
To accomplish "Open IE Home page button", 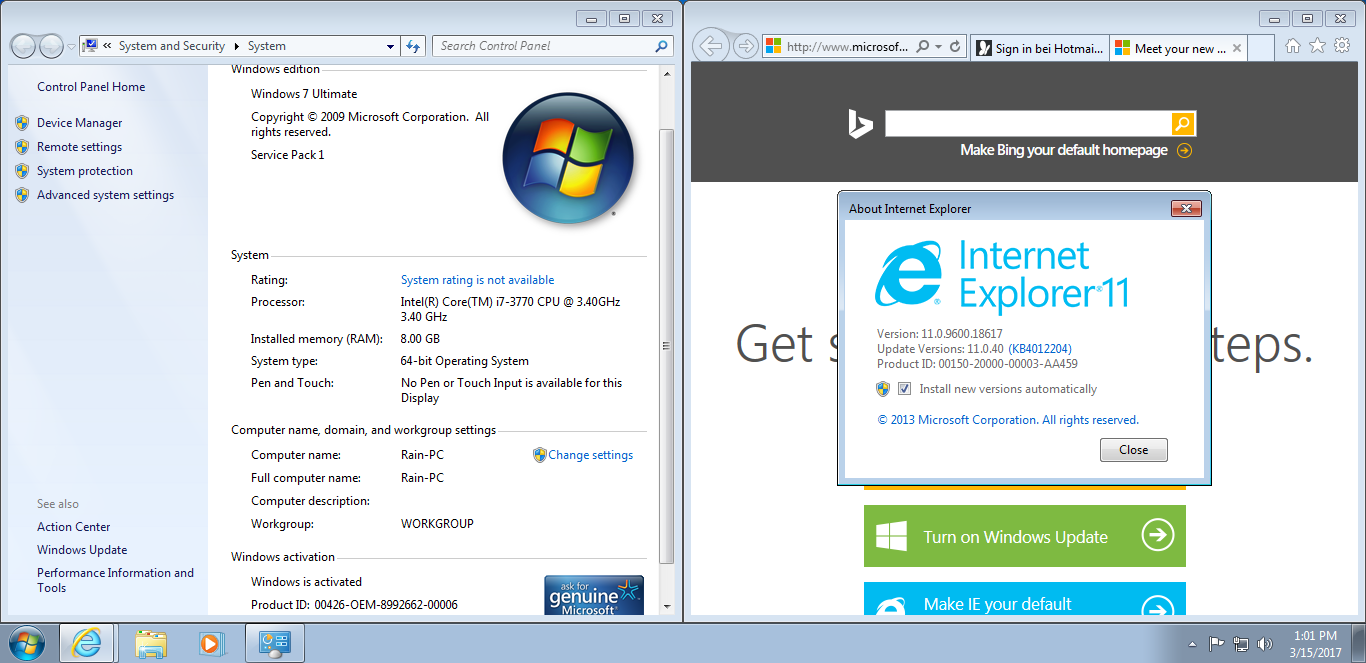I will [x=1293, y=46].
